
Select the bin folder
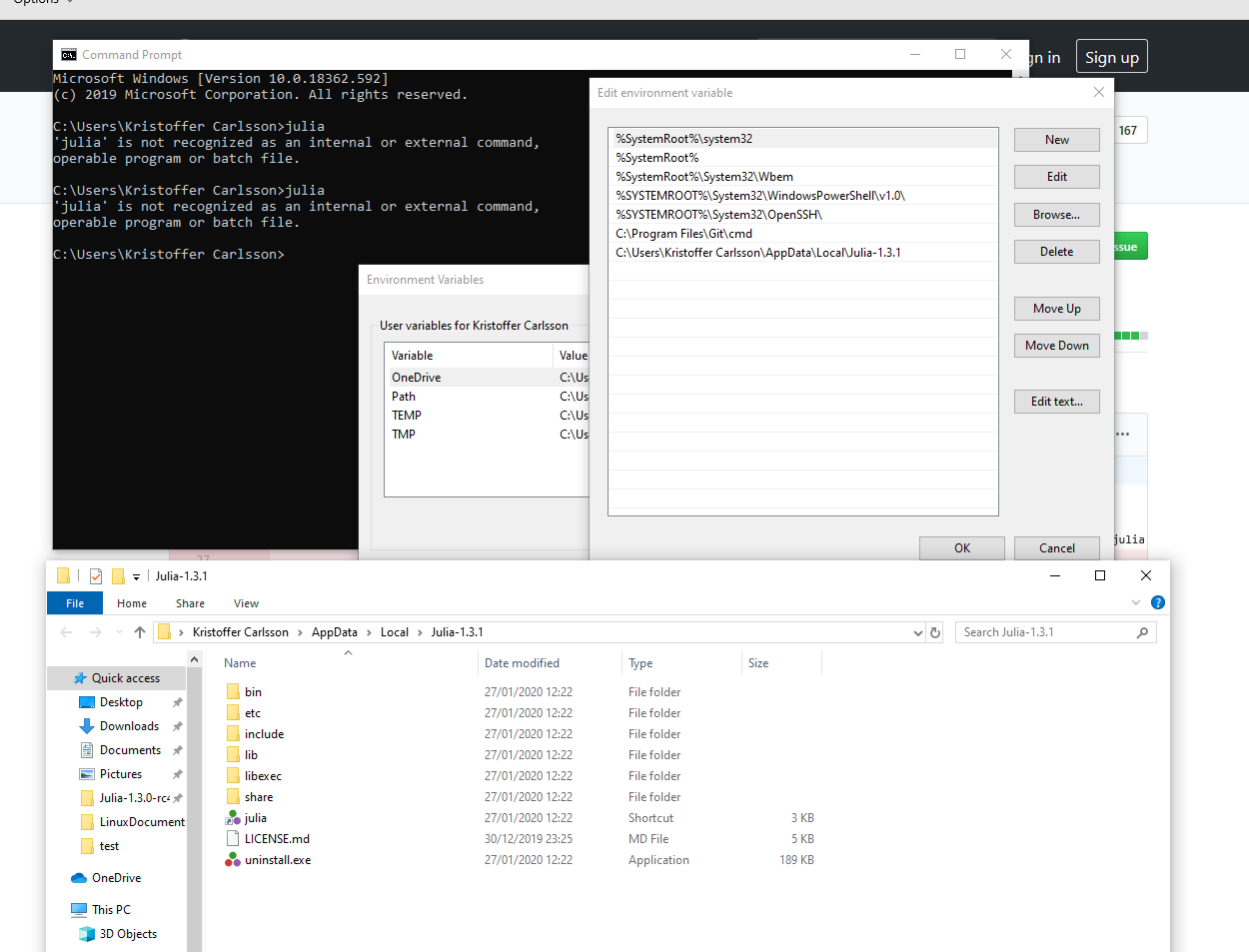pos(253,692)
